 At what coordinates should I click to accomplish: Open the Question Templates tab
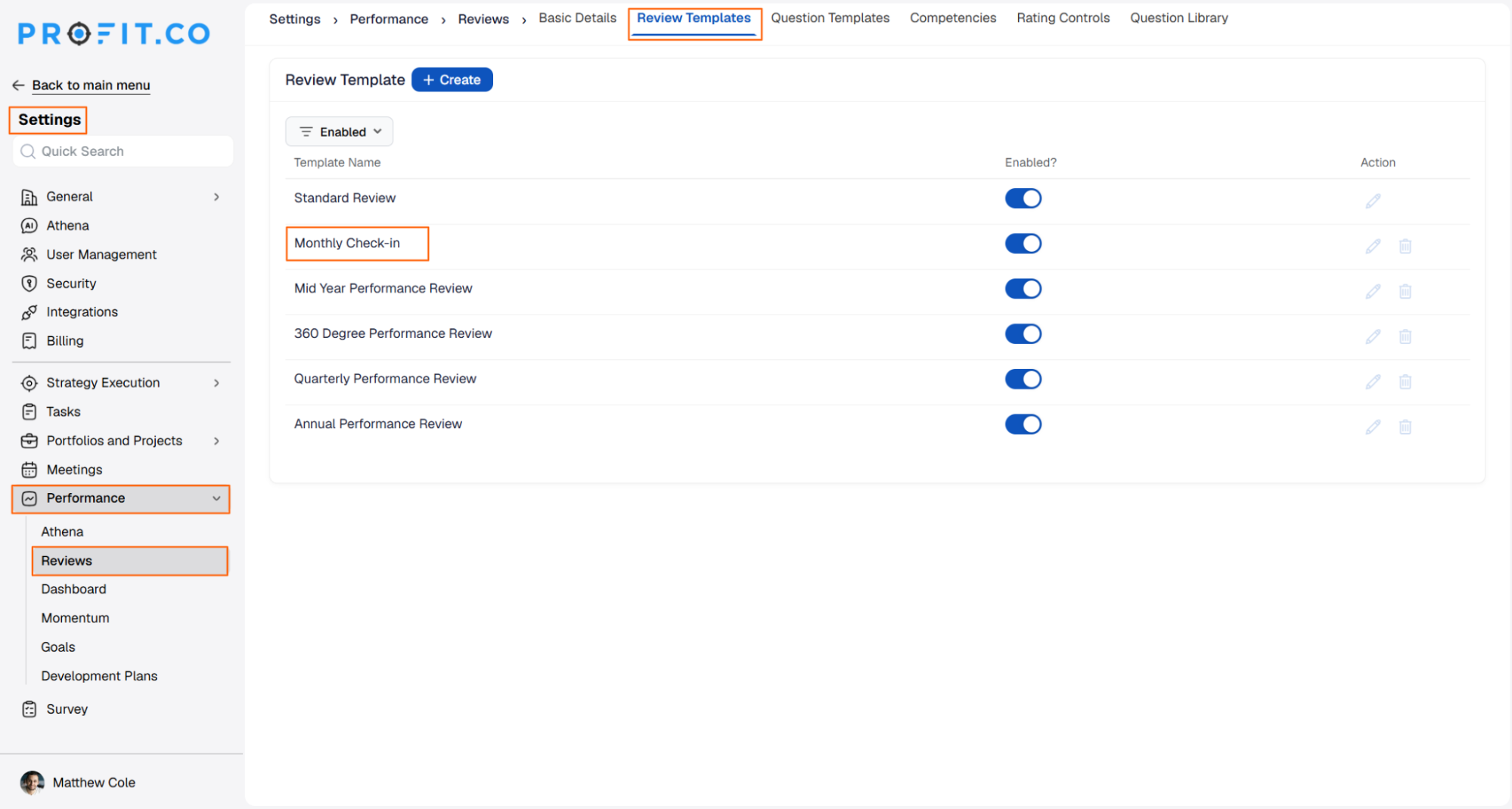pyautogui.click(x=830, y=18)
